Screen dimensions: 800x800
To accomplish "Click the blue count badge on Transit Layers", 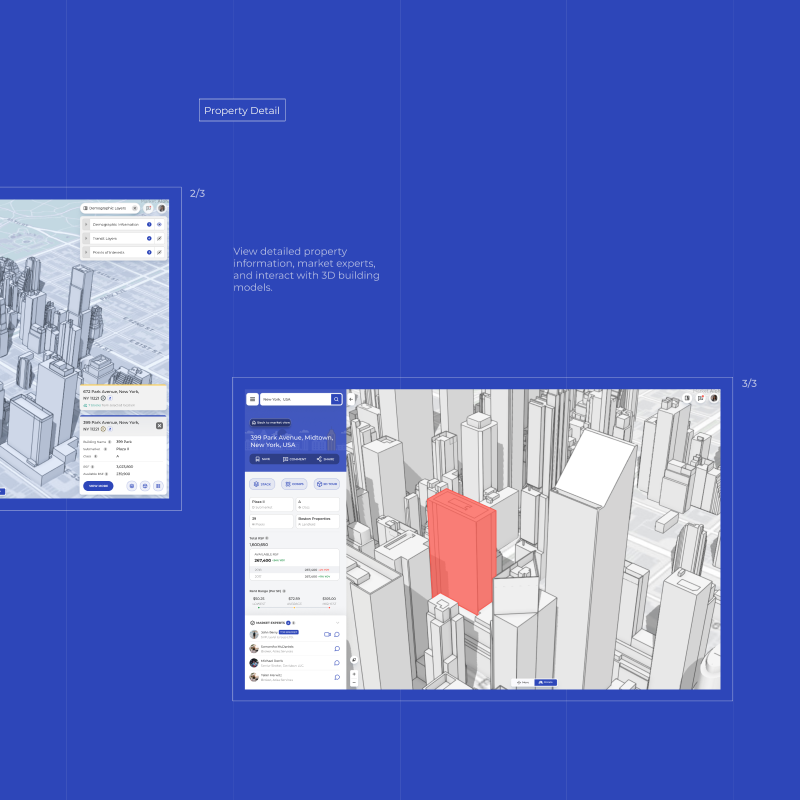I will pos(149,238).
